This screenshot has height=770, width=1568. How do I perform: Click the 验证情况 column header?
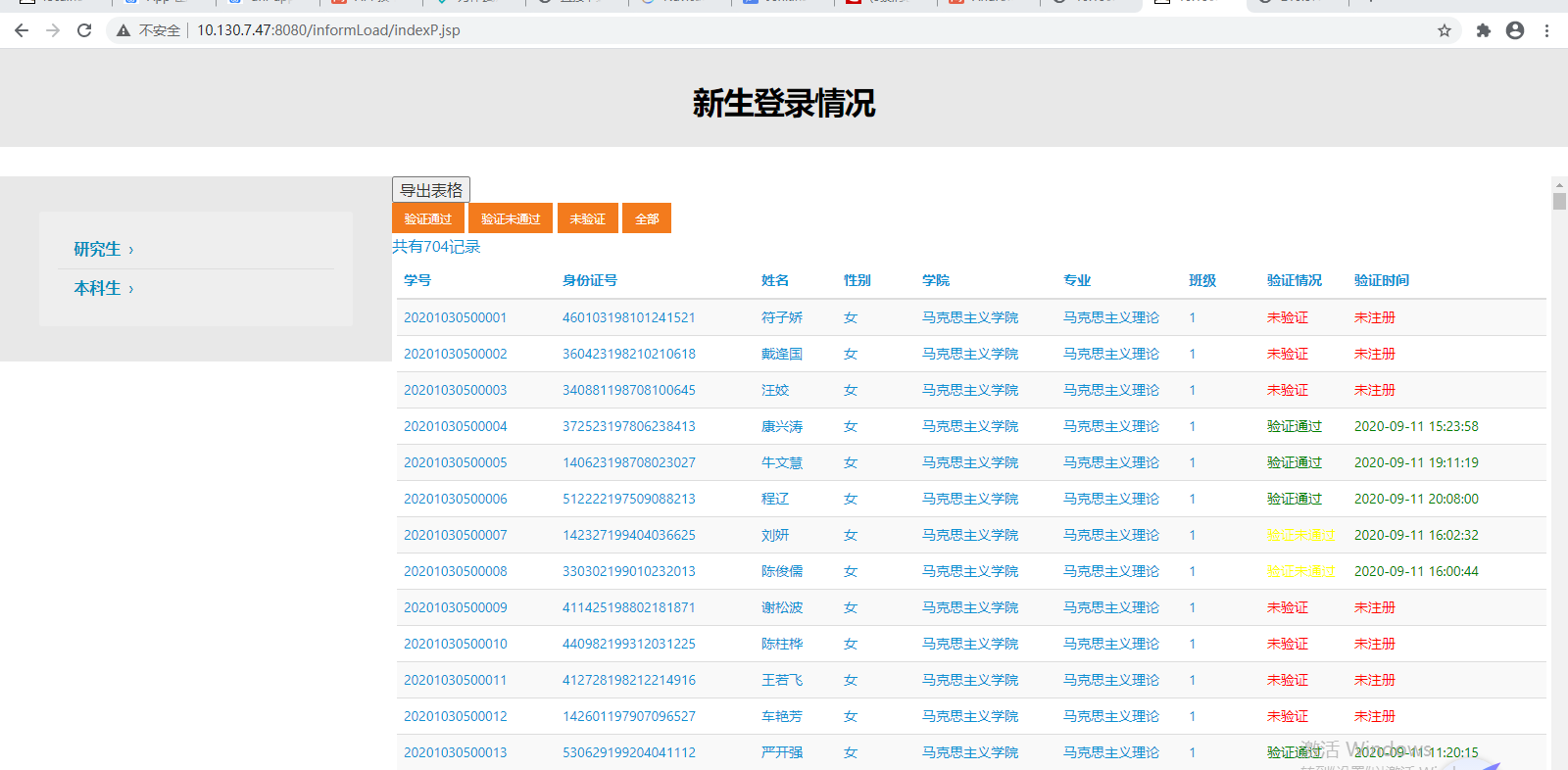tap(1295, 280)
